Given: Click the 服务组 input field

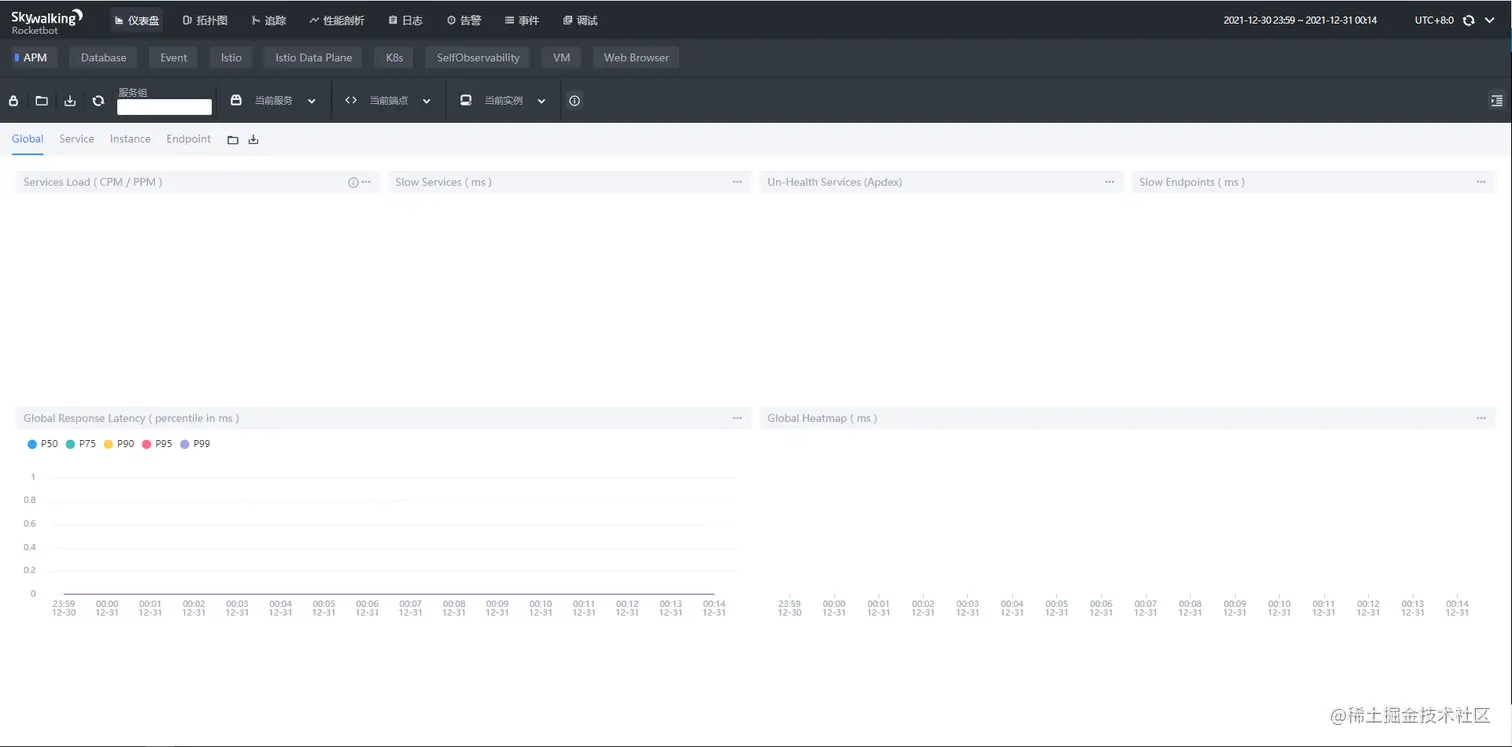Looking at the screenshot, I should click(x=164, y=107).
